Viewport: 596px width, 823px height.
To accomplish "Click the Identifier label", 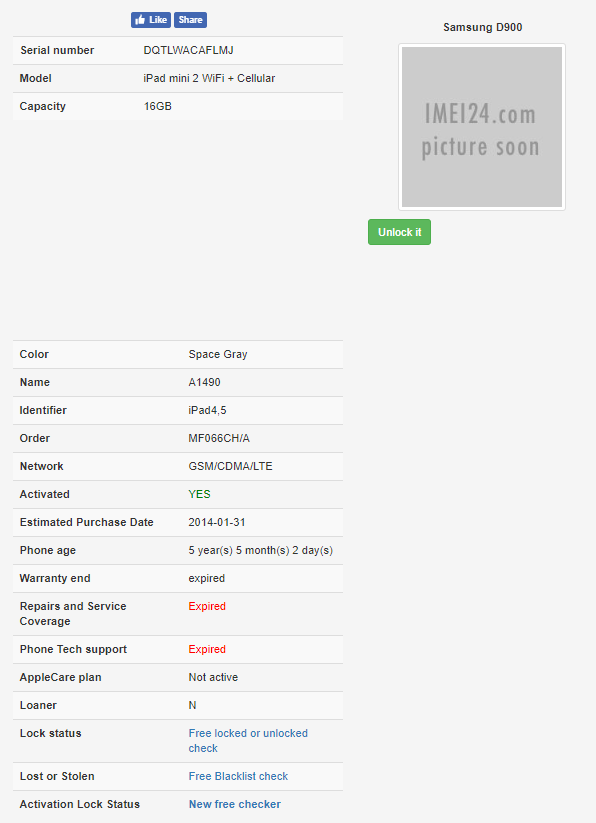I will pyautogui.click(x=43, y=410).
